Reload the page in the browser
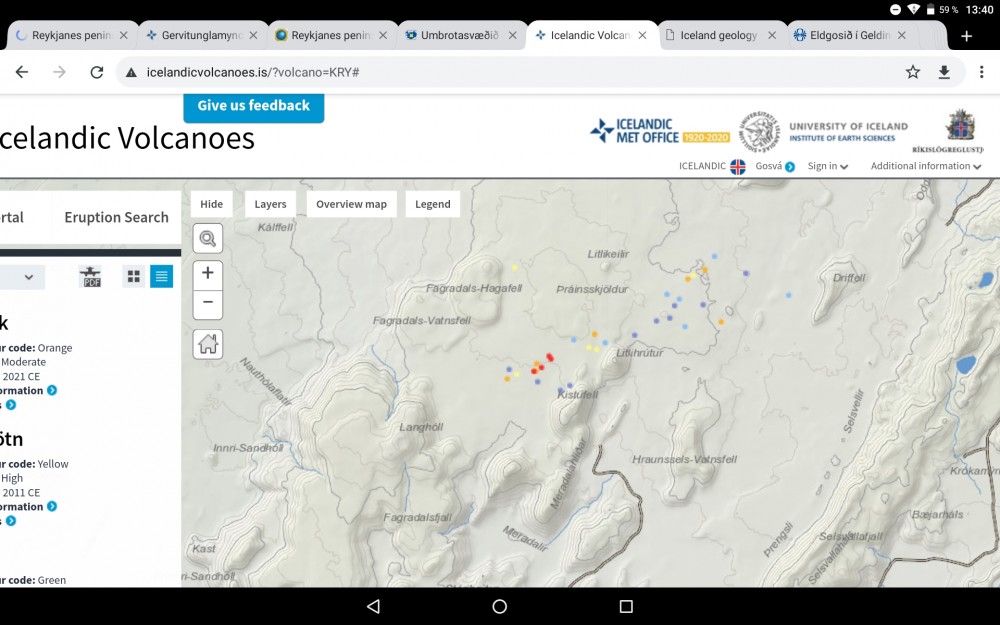Viewport: 1000px width, 625px height. pyautogui.click(x=96, y=72)
